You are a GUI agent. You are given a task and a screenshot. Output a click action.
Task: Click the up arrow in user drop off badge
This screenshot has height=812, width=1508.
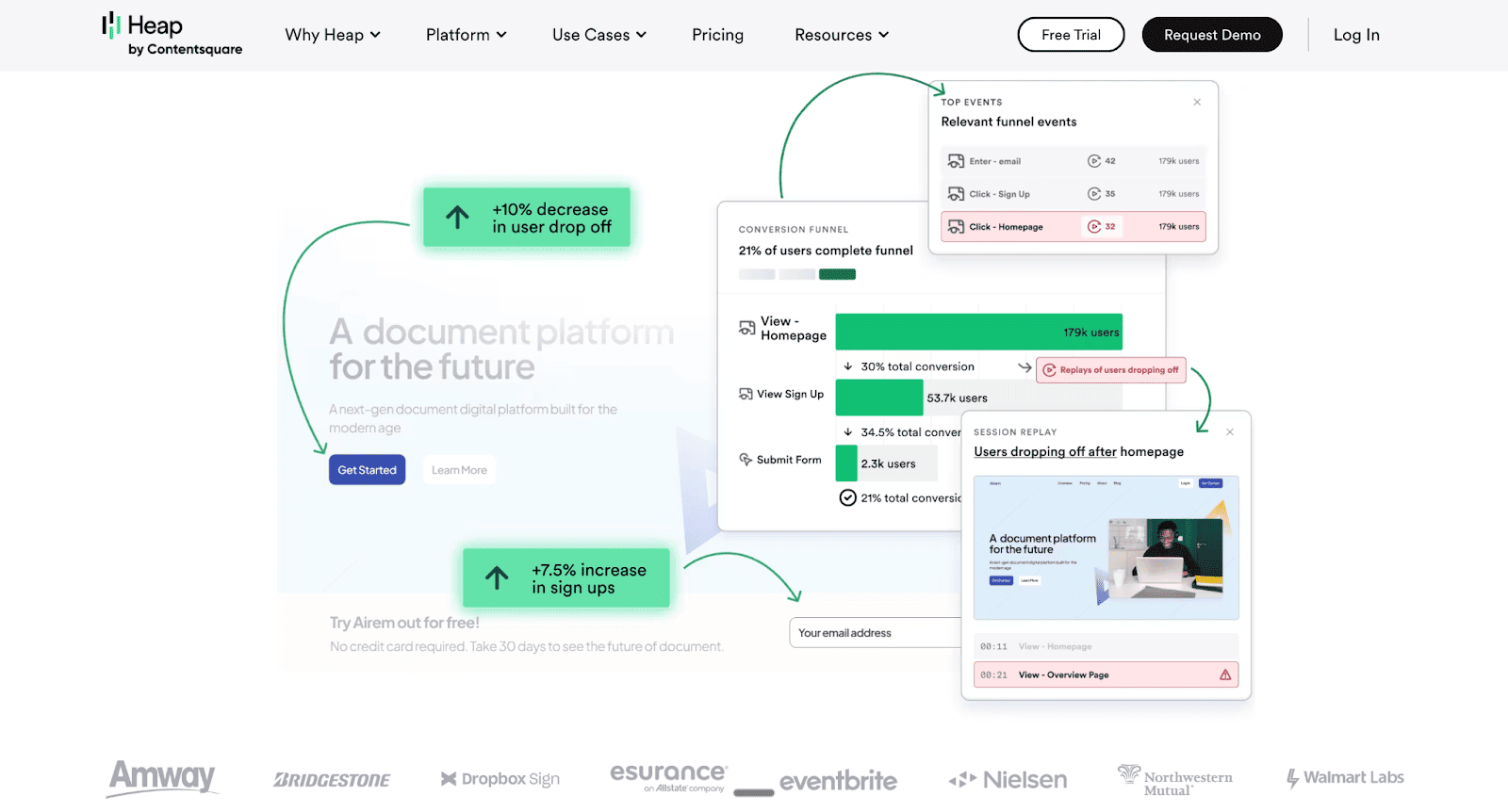[x=457, y=218]
